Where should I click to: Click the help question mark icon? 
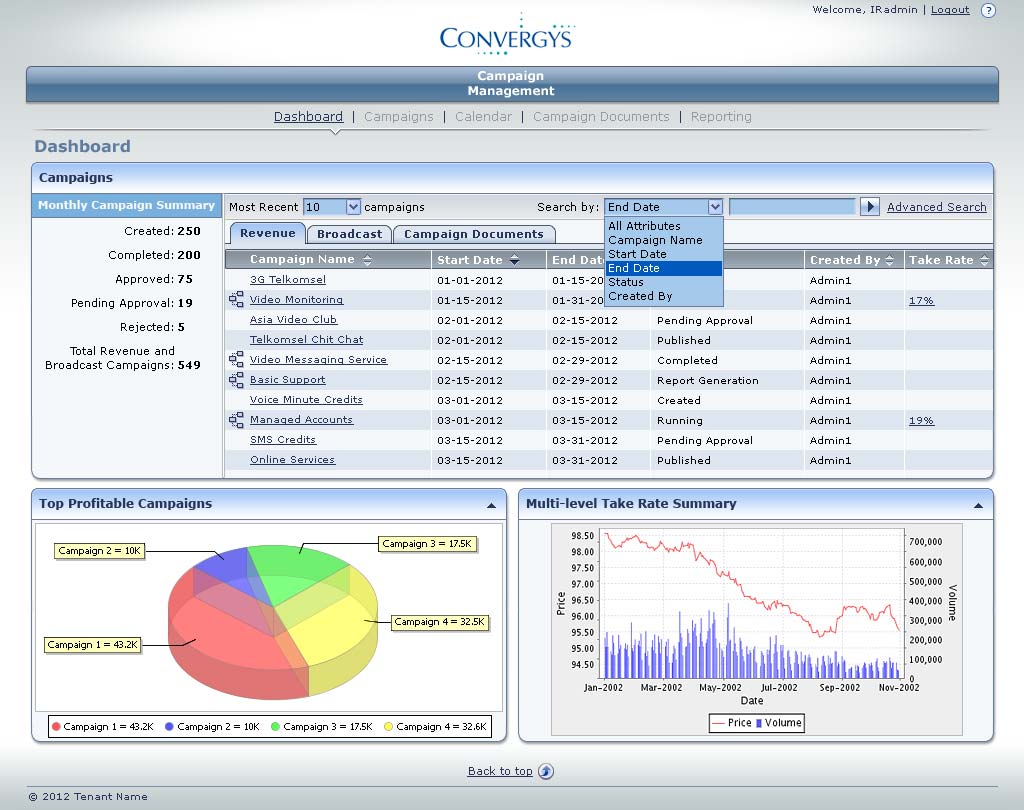[988, 10]
